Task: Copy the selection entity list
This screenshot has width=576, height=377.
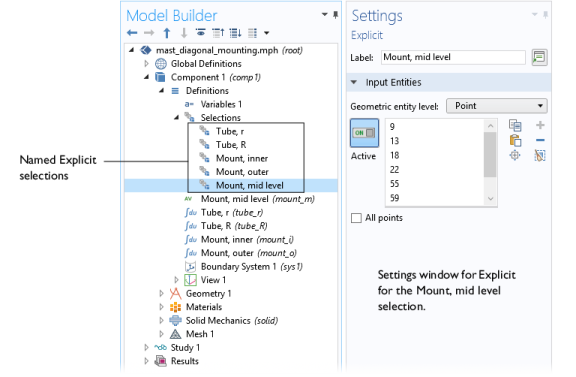Action: coord(515,126)
